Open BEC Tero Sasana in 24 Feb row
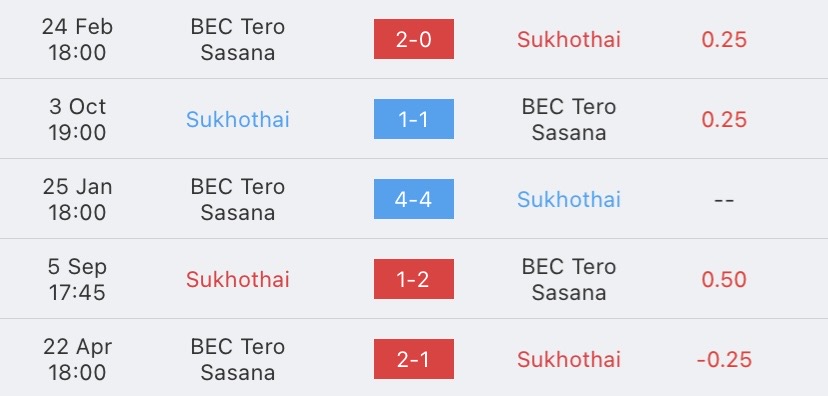 click(x=238, y=40)
